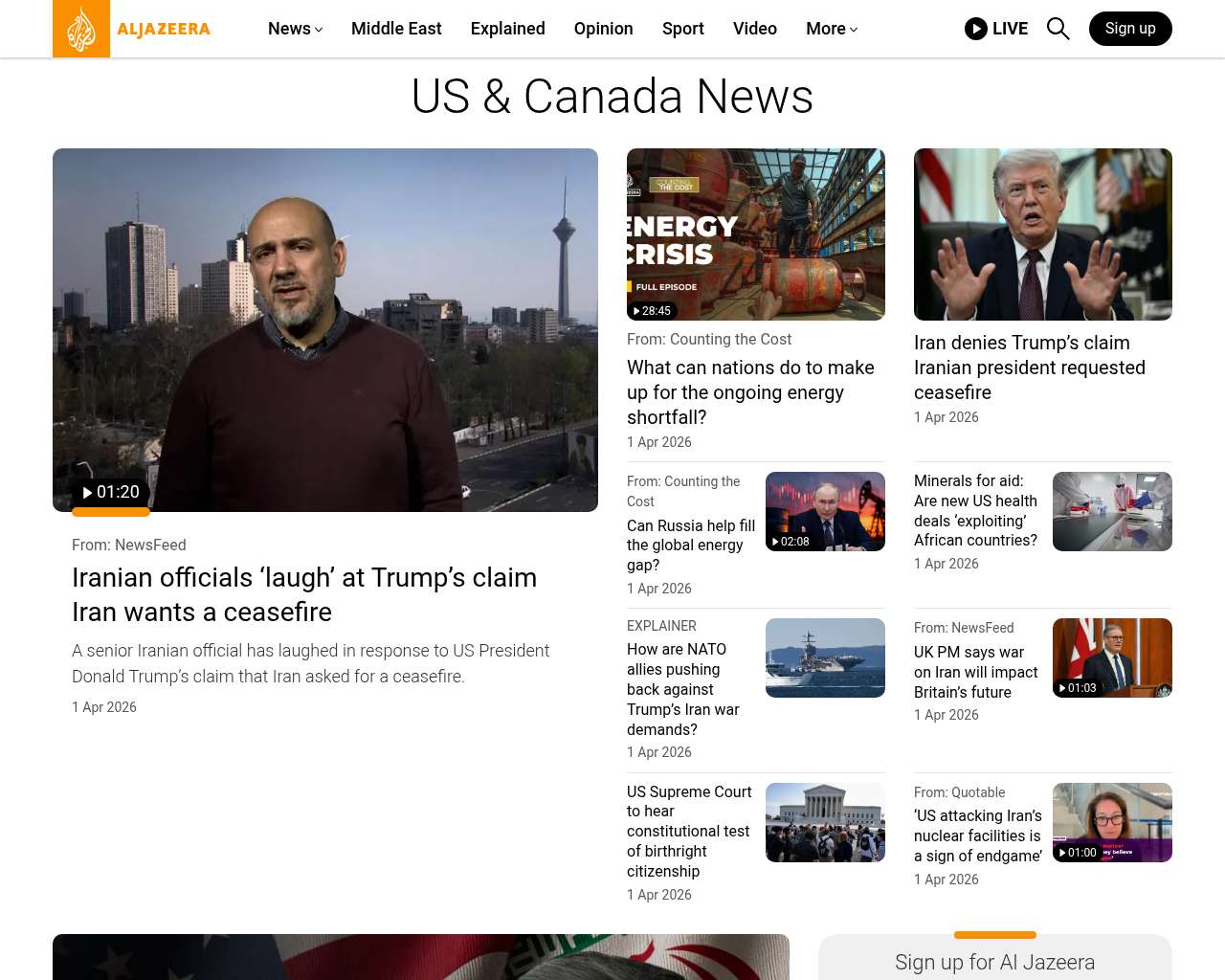This screenshot has width=1225, height=980.
Task: Play the 02:08 Russia energy video
Action: (791, 542)
